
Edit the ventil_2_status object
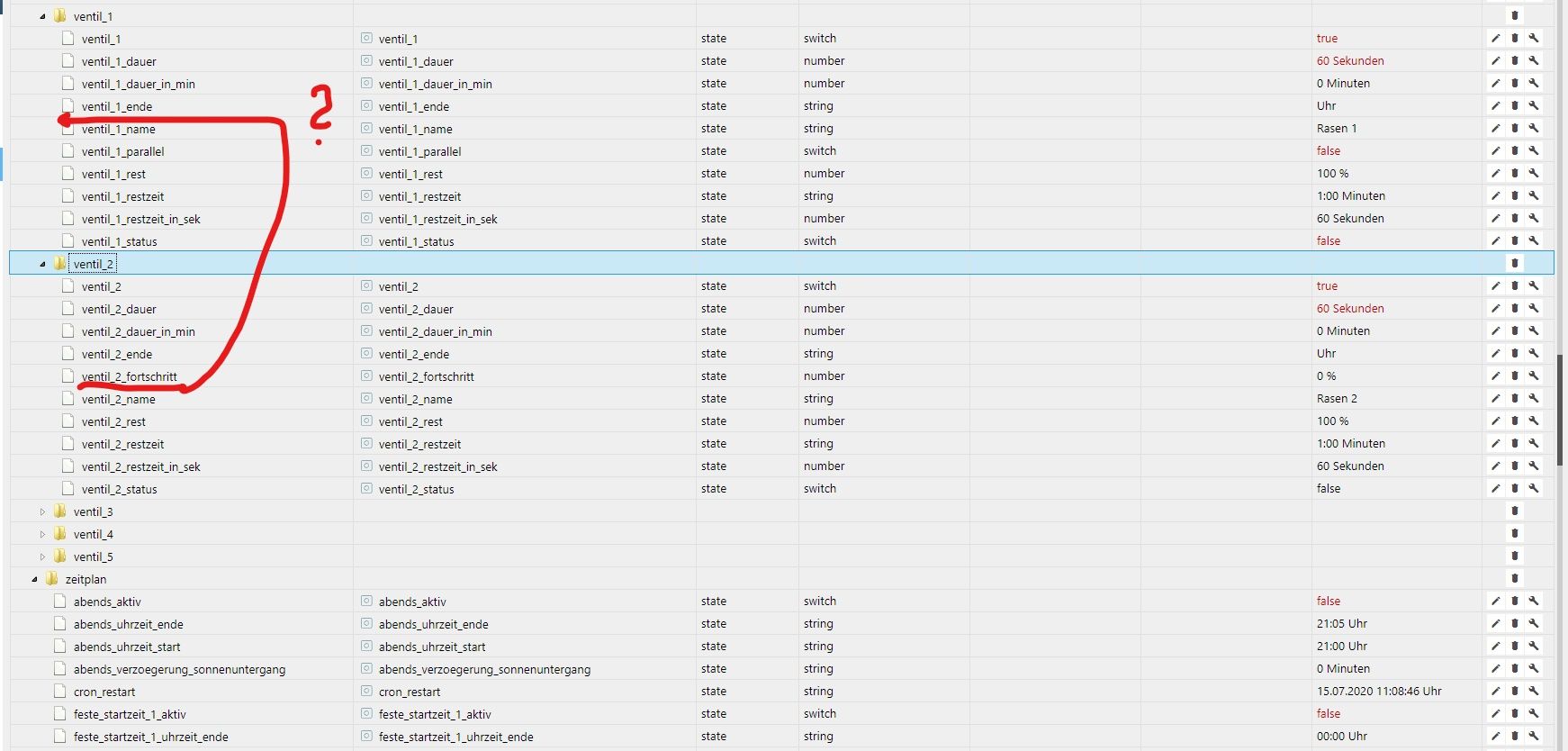[1495, 488]
